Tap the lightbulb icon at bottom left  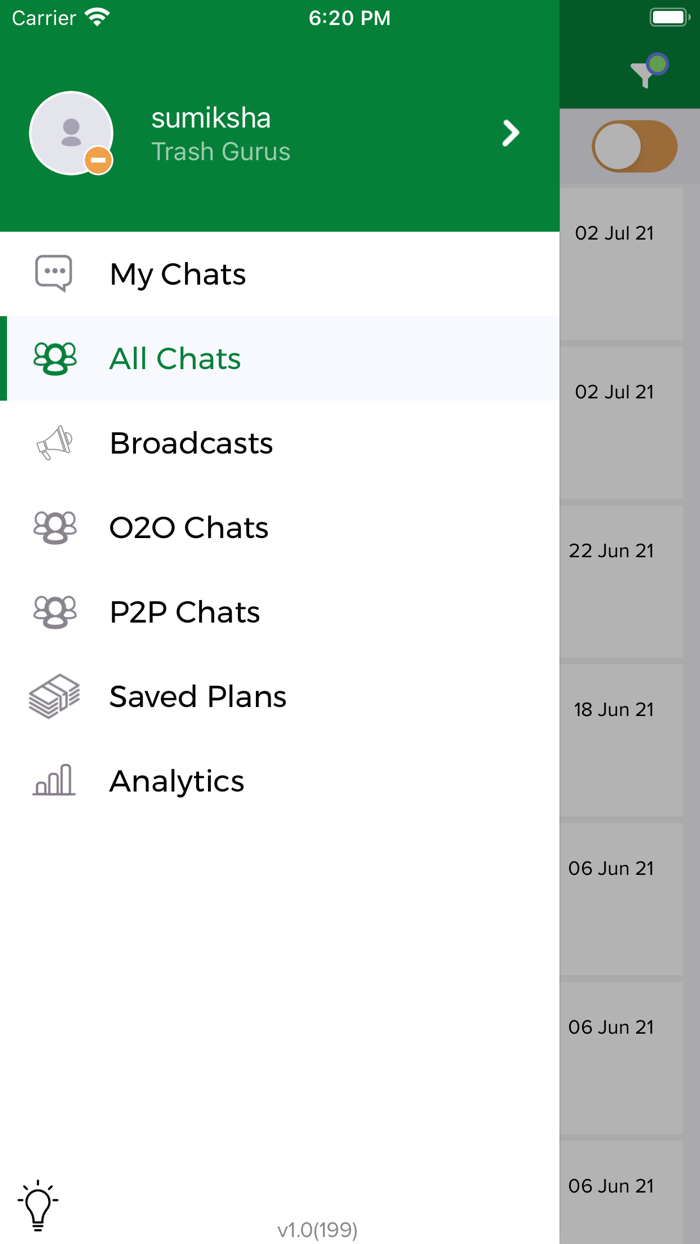39,1206
